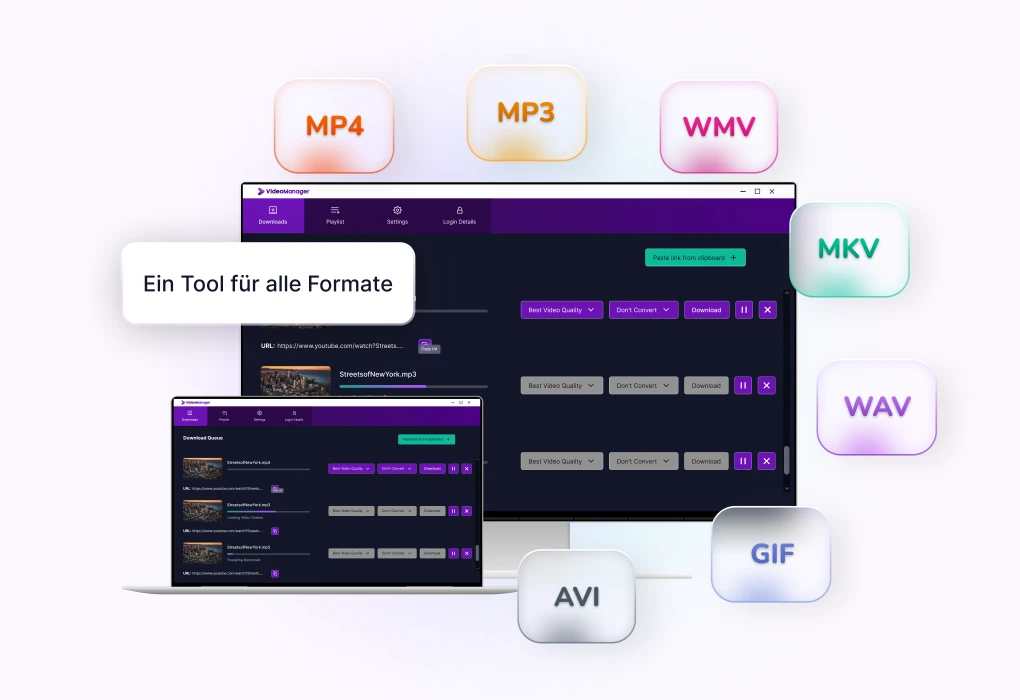Pause the bottom download row on large monitor
This screenshot has height=700, width=1020.
(x=743, y=461)
